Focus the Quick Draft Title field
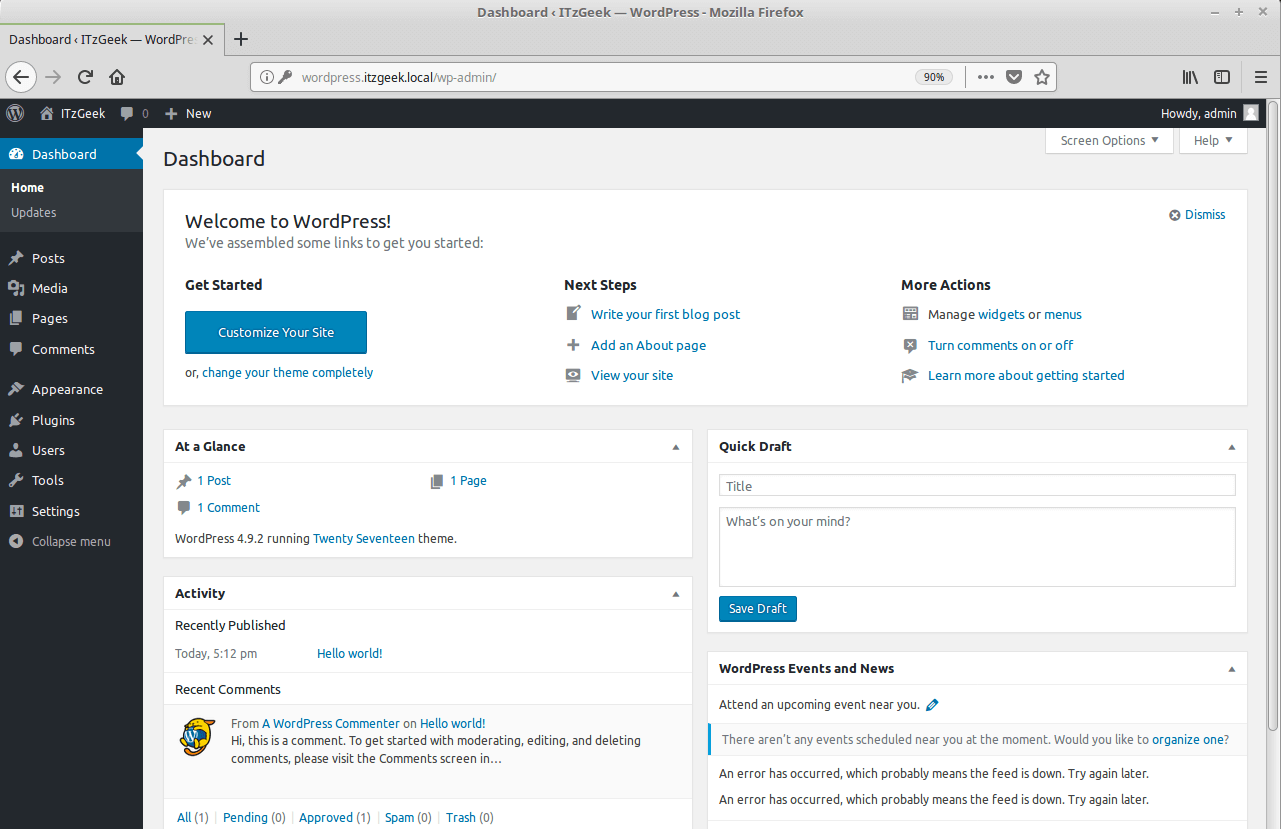1281x829 pixels. coord(977,486)
